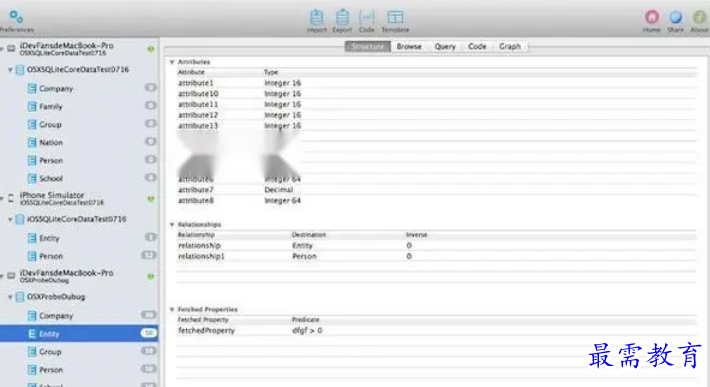Select Group under OSXSQLiteCoreDataTest0716

[79, 124]
